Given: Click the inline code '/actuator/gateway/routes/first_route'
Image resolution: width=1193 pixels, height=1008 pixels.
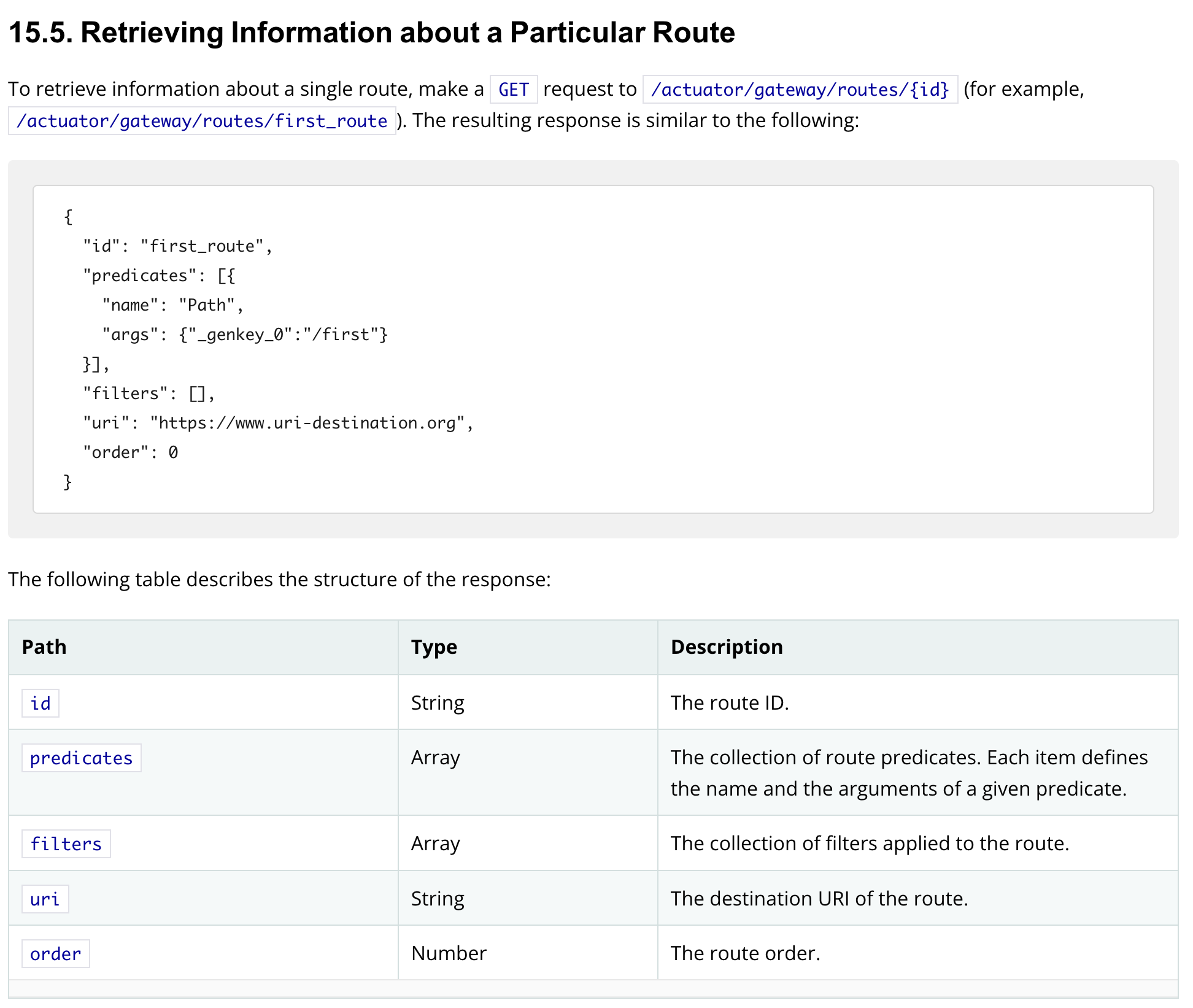Looking at the screenshot, I should 202,121.
